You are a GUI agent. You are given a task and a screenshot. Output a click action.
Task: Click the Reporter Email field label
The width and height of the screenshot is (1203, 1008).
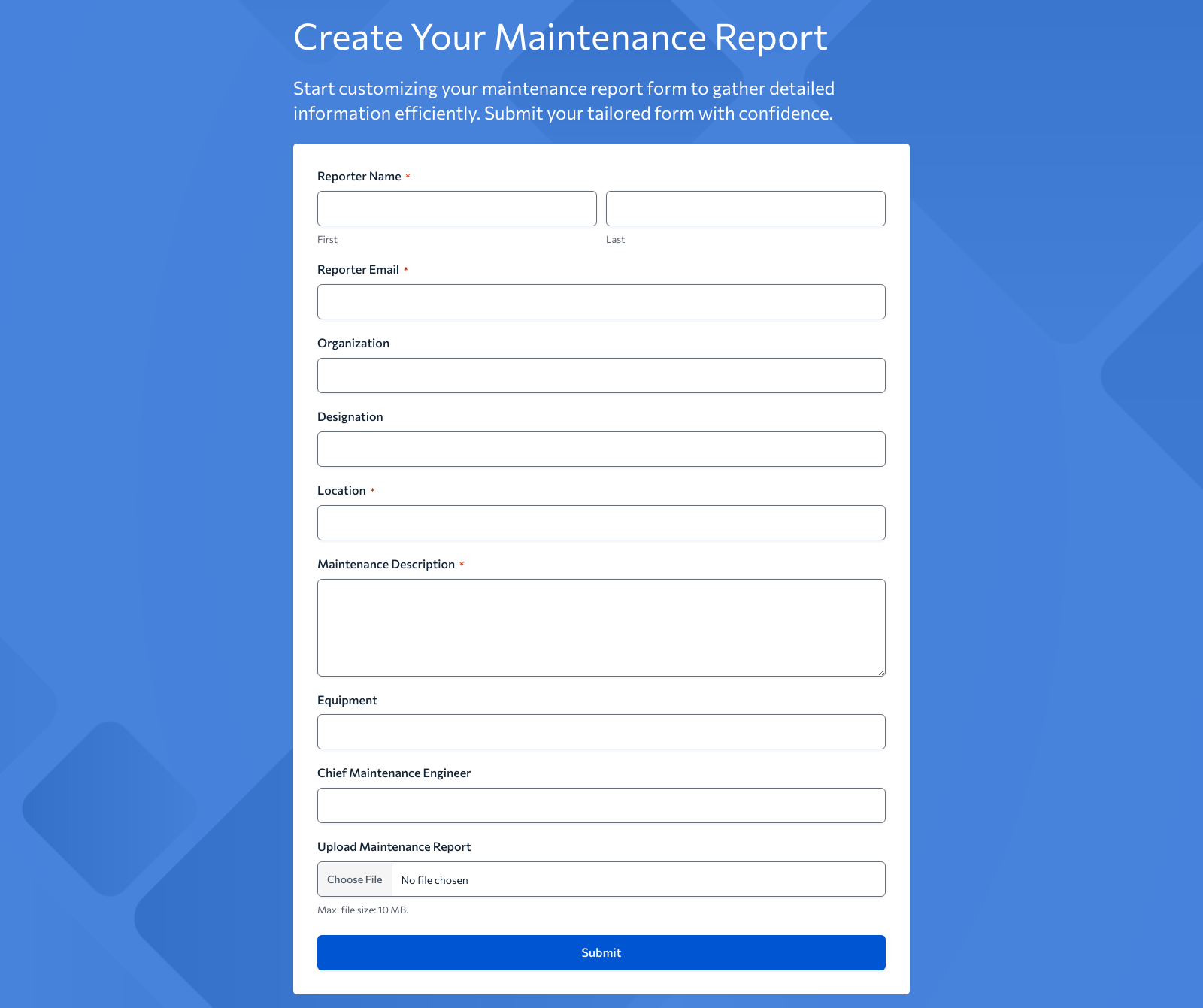pos(358,269)
